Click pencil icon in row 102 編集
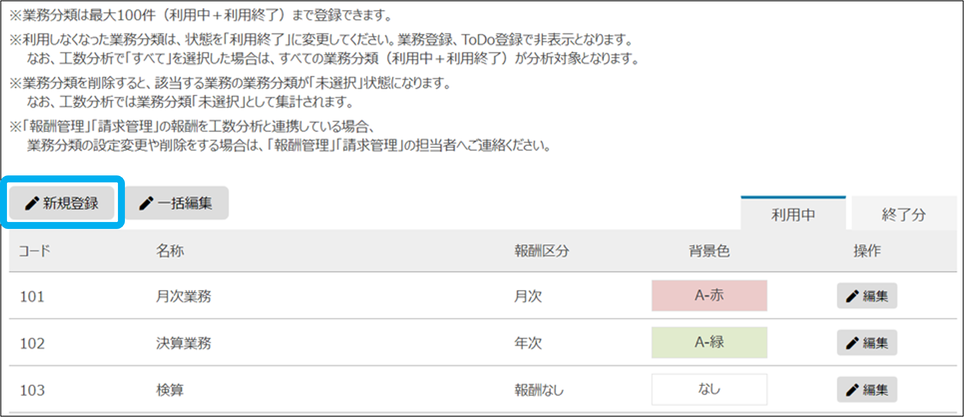The width and height of the screenshot is (964, 417). 852,342
